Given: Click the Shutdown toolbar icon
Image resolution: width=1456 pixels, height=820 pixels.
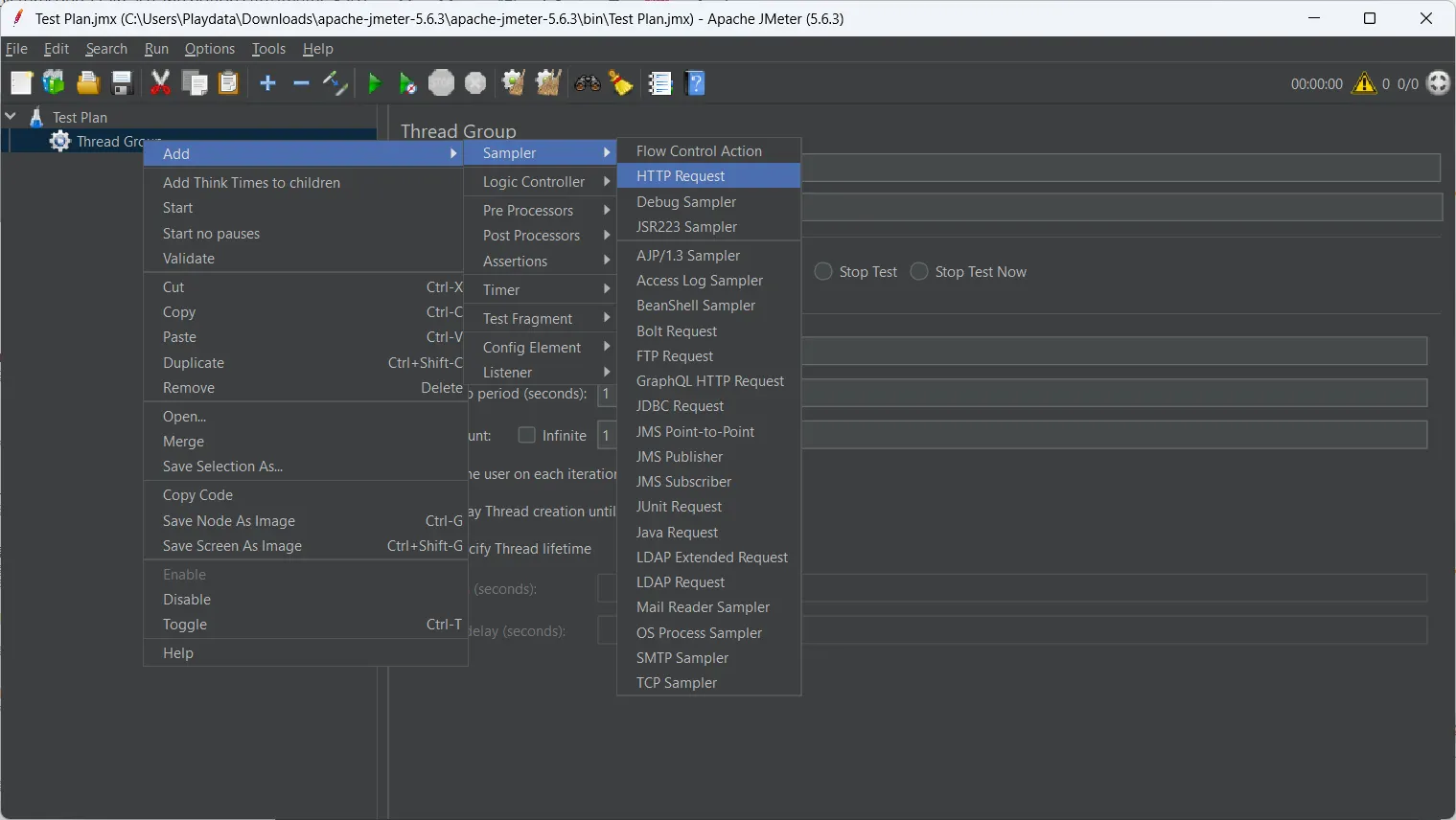Looking at the screenshot, I should click(475, 83).
